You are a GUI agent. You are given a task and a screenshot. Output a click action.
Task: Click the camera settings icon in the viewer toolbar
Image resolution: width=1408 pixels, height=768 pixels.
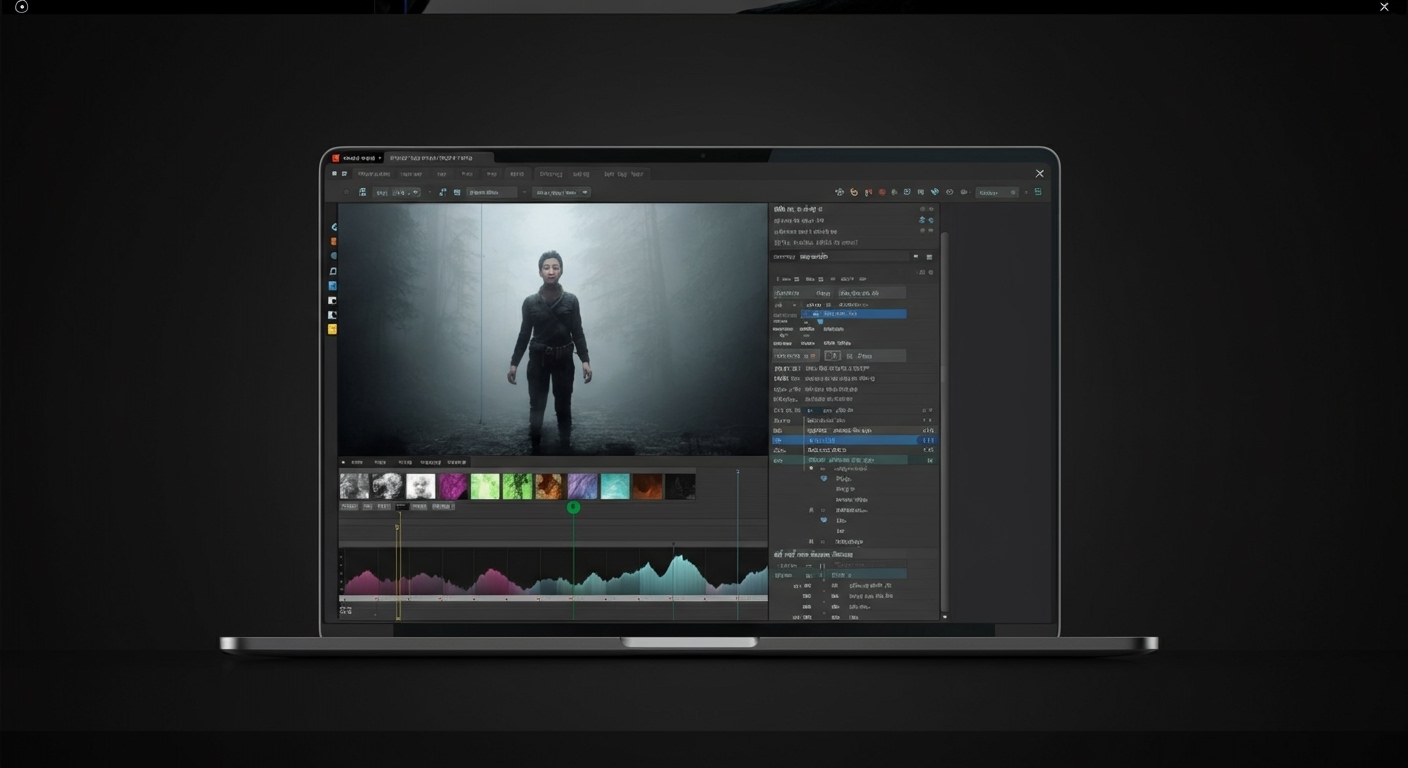click(457, 192)
